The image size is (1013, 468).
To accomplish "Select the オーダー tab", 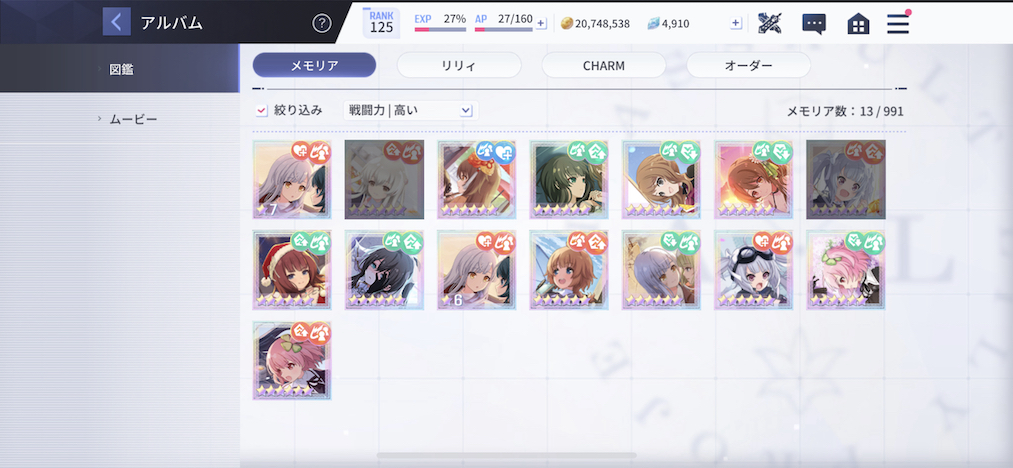I will (x=748, y=65).
